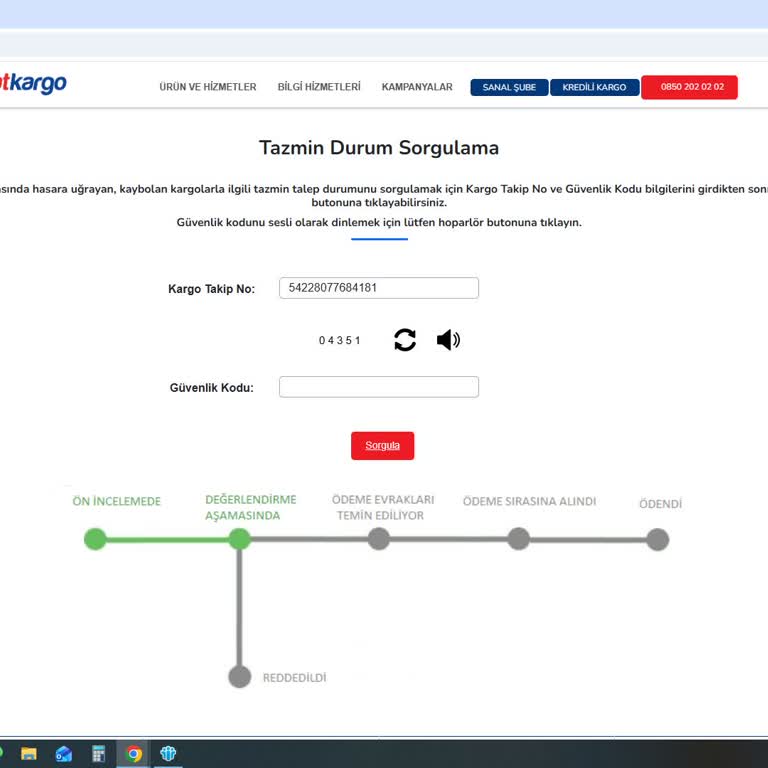768x768 pixels.
Task: Click the ÖN İNCELEMEDE label text
Action: [117, 501]
